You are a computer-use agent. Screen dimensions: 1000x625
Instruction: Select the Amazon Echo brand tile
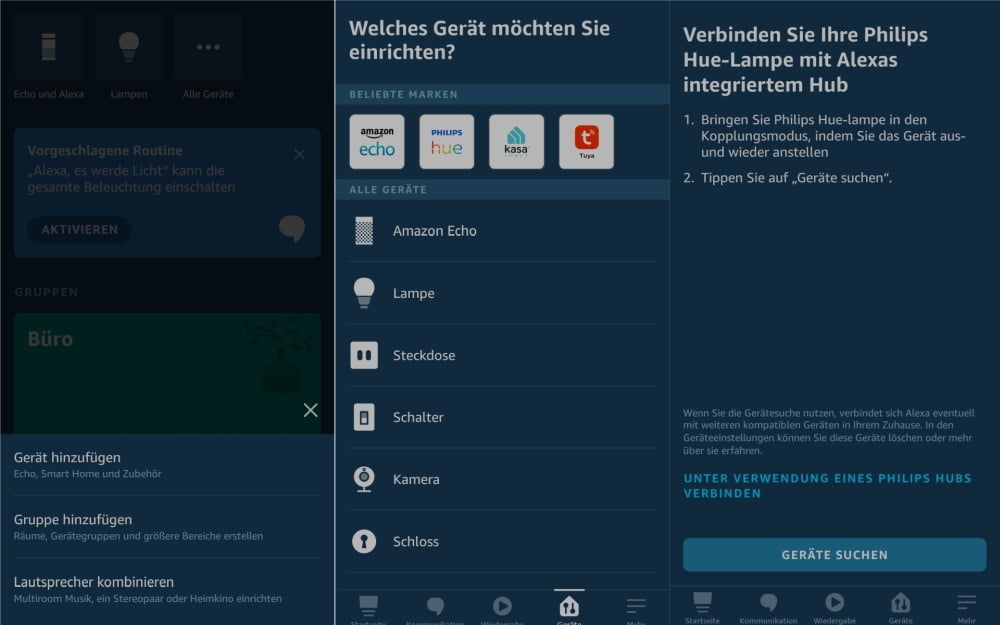376,141
